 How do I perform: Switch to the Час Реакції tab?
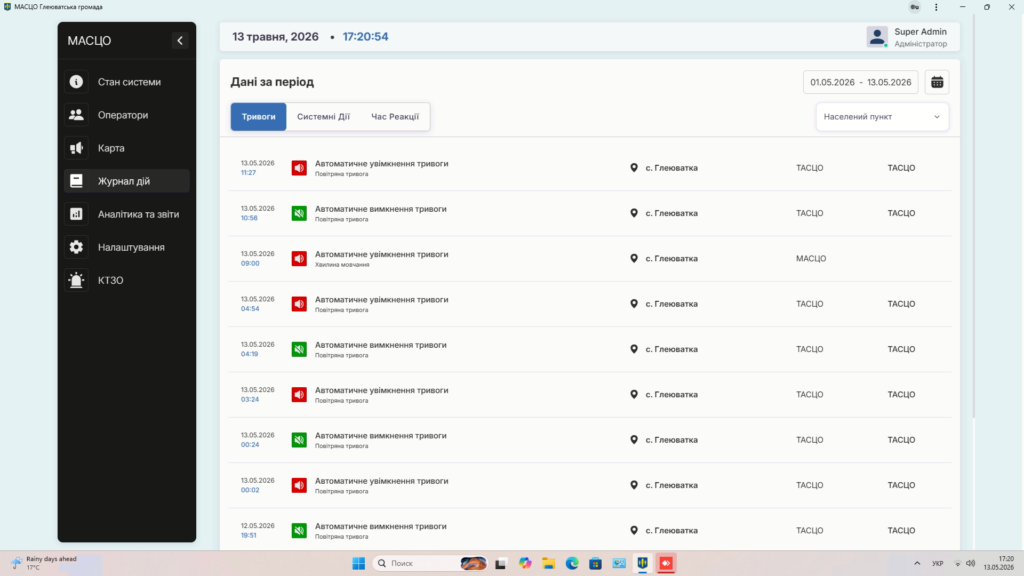tap(395, 116)
